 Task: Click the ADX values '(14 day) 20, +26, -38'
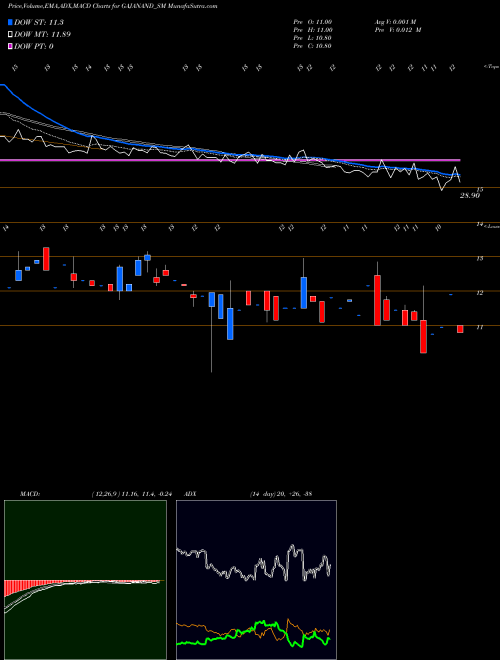281,494
